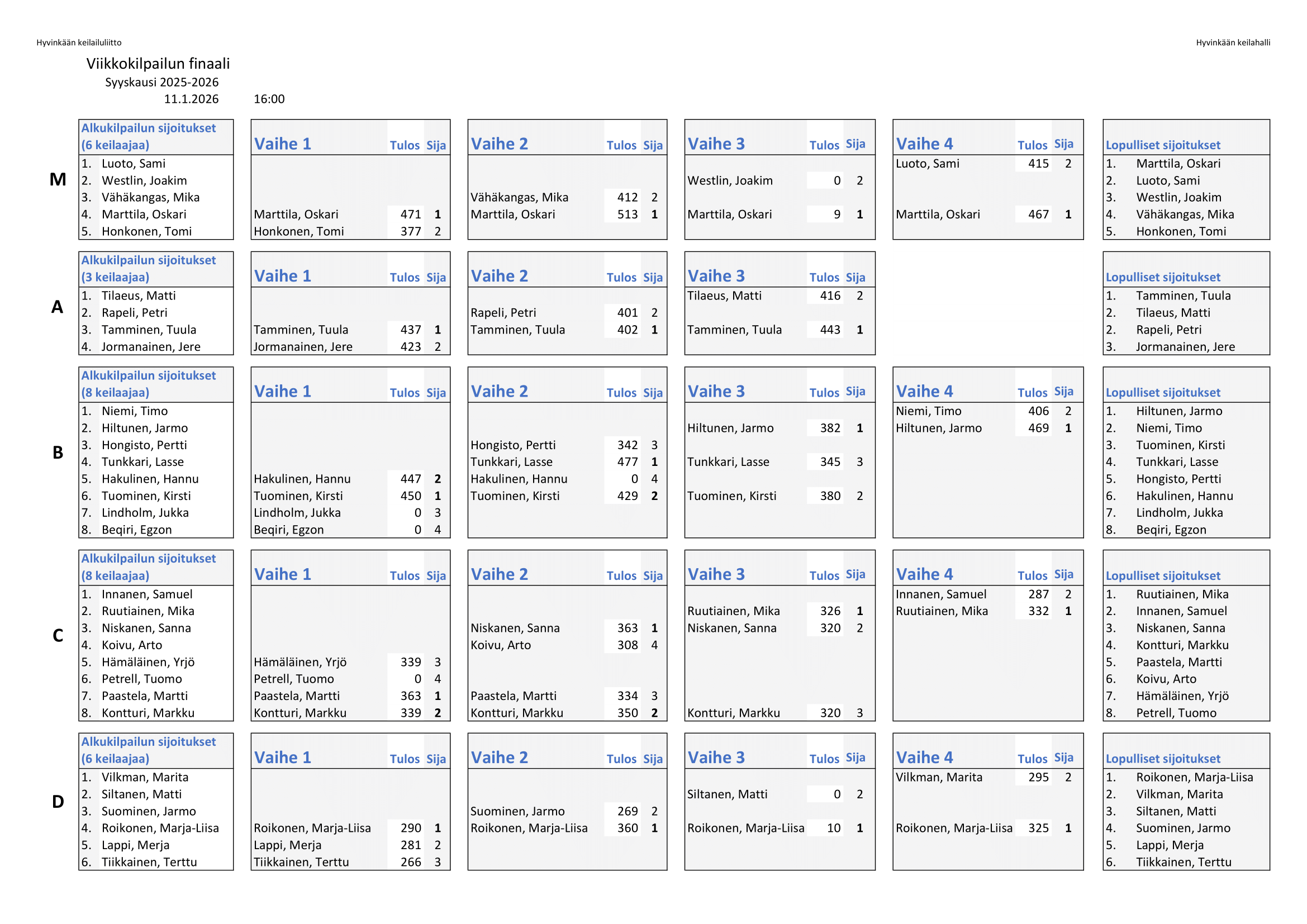Select Roikonen, Marja-Liisa score 325 in Vaihe 4
Image resolution: width=1307 pixels, height=924 pixels.
pyautogui.click(x=1038, y=828)
